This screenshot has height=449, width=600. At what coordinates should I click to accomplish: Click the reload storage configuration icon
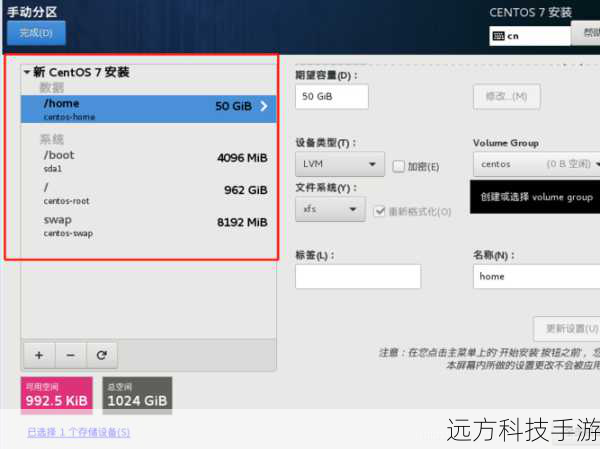101,355
